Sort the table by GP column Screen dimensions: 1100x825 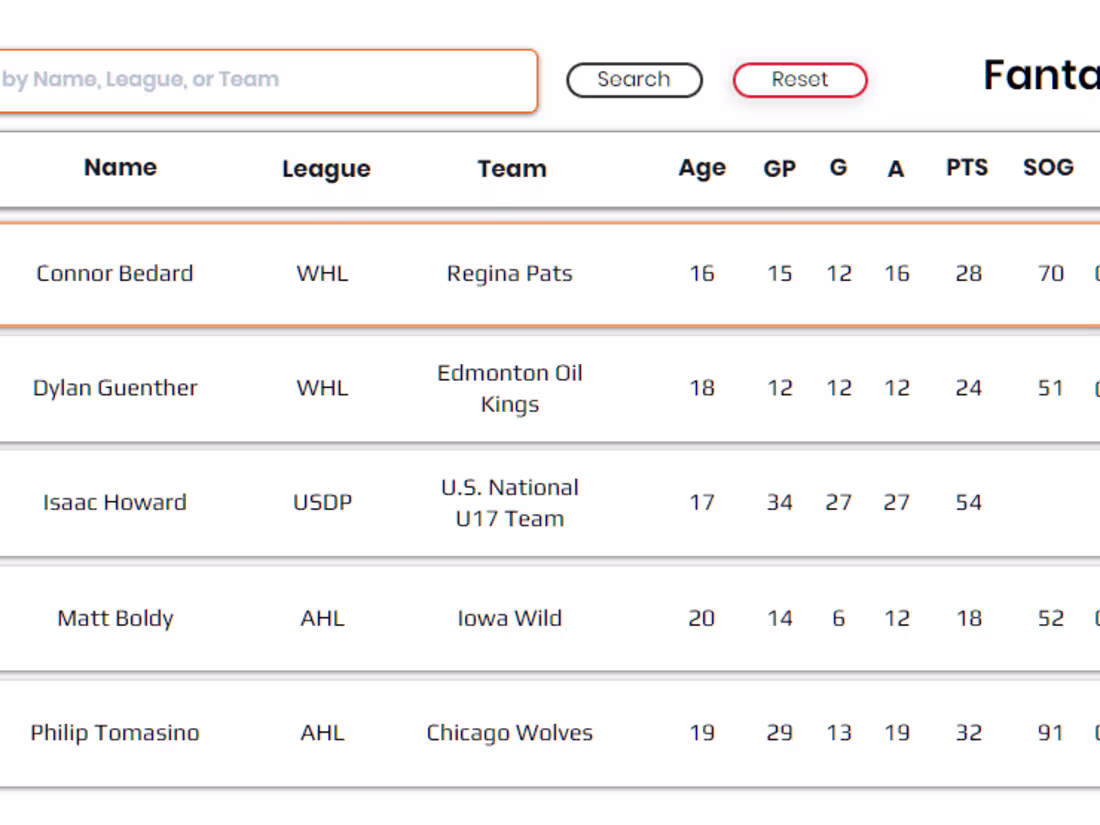point(779,168)
